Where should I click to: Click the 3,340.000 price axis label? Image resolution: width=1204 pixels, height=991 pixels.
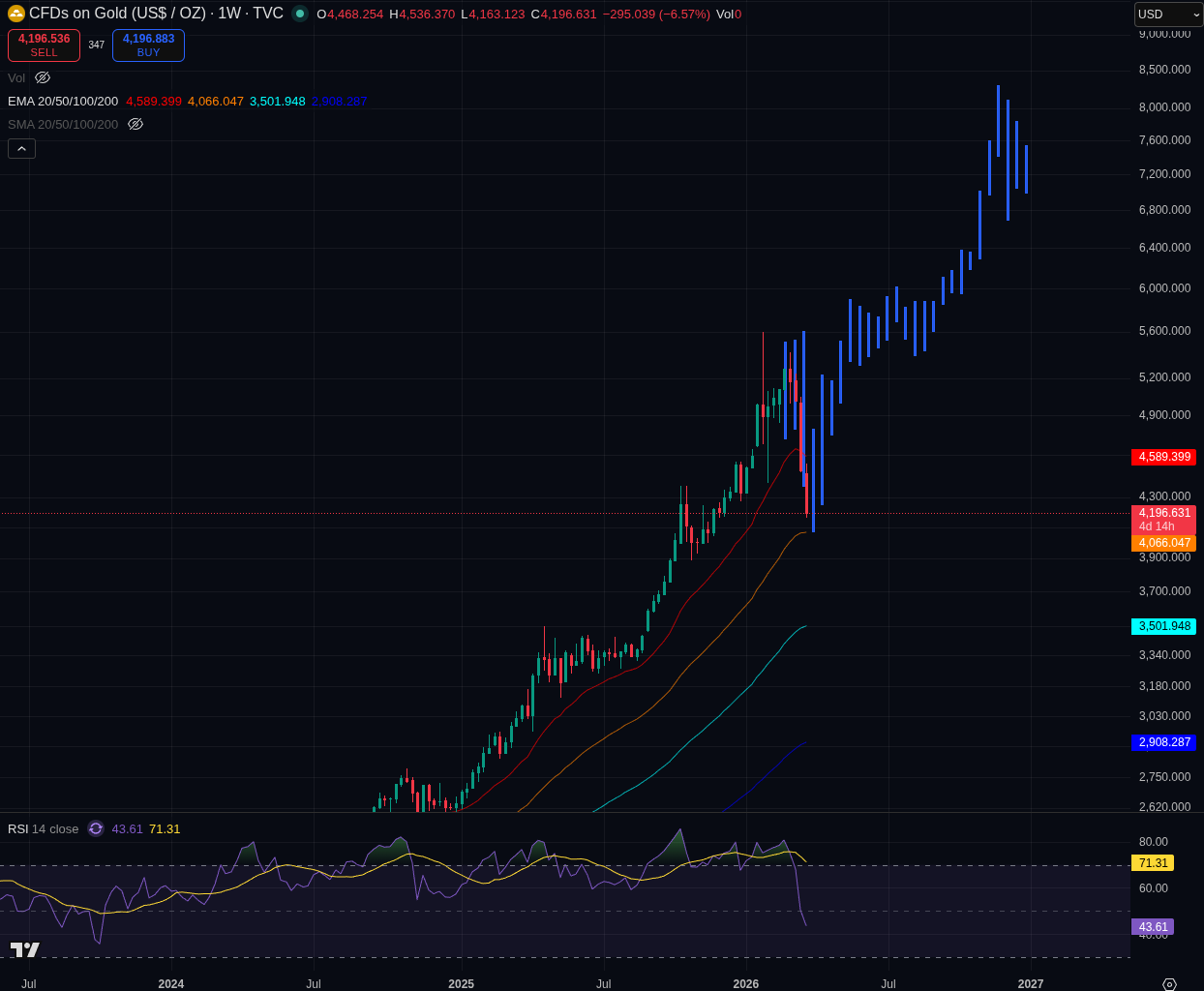click(x=1164, y=655)
